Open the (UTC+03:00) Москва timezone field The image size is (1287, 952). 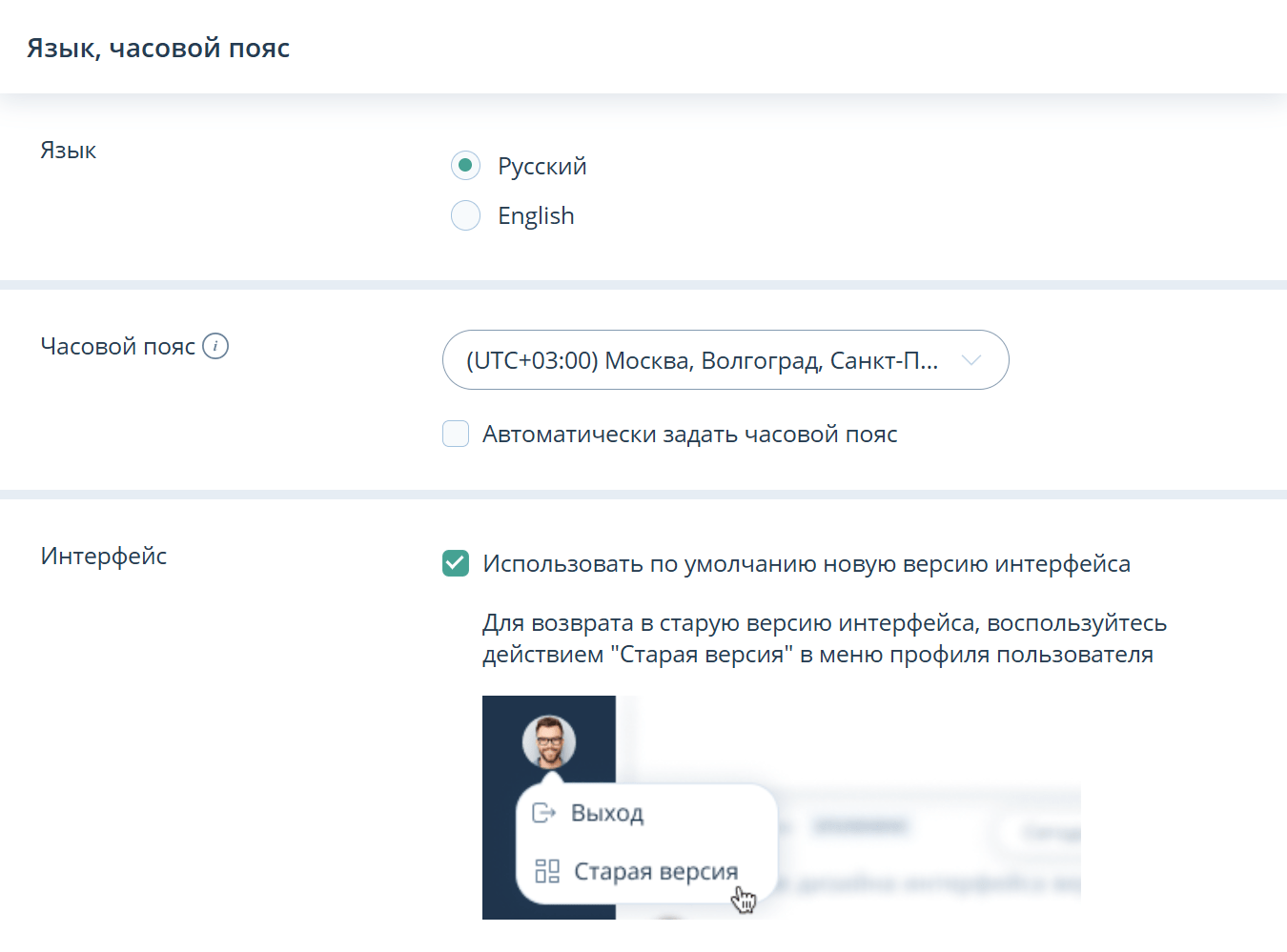coord(702,360)
